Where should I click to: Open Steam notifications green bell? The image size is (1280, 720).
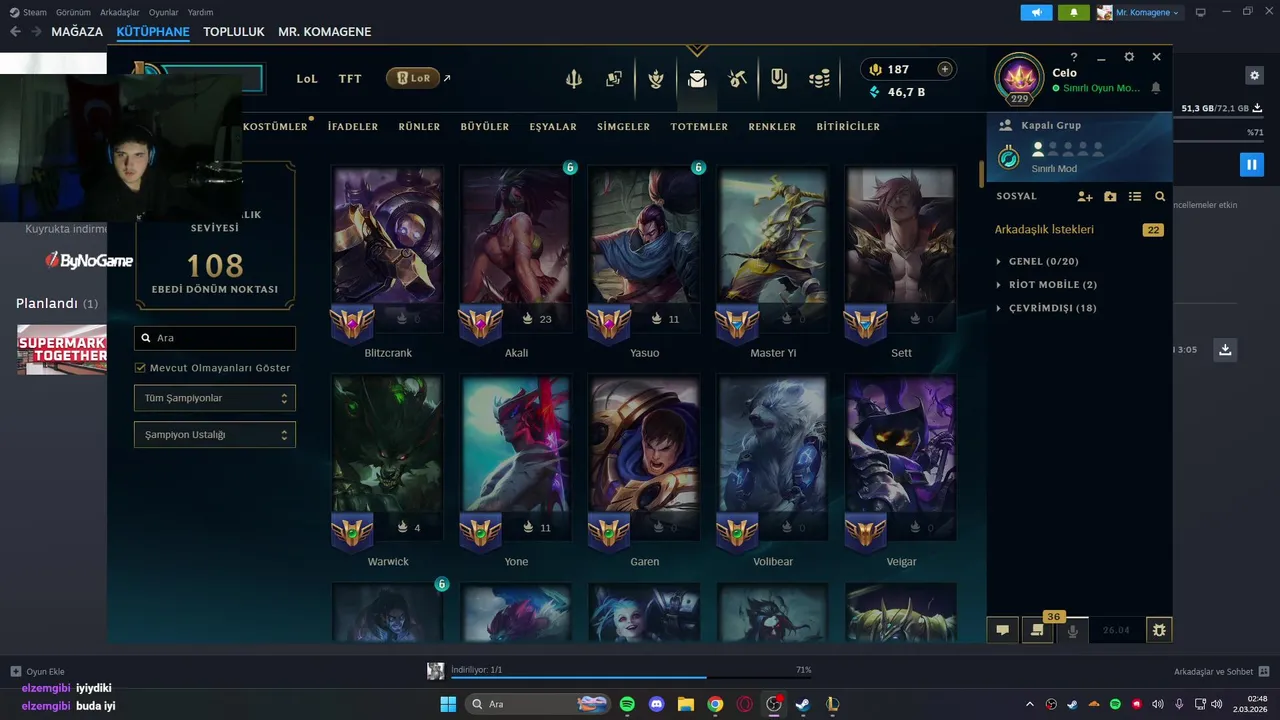pyautogui.click(x=1074, y=12)
